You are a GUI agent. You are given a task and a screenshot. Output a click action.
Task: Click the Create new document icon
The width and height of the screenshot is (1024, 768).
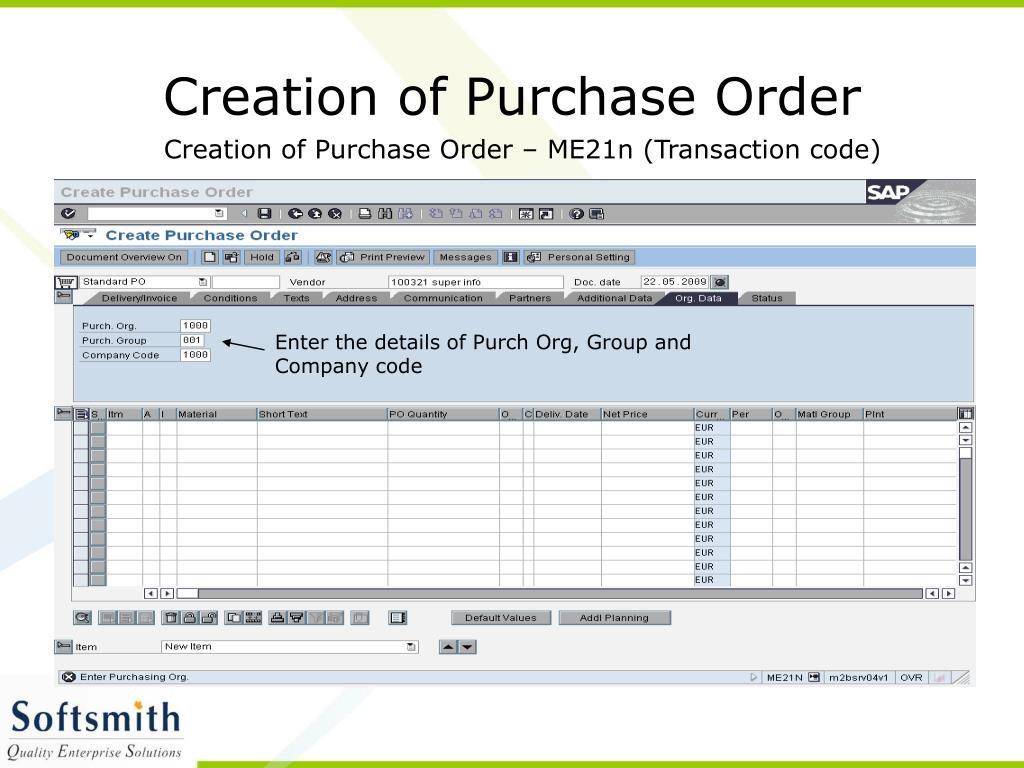point(210,257)
